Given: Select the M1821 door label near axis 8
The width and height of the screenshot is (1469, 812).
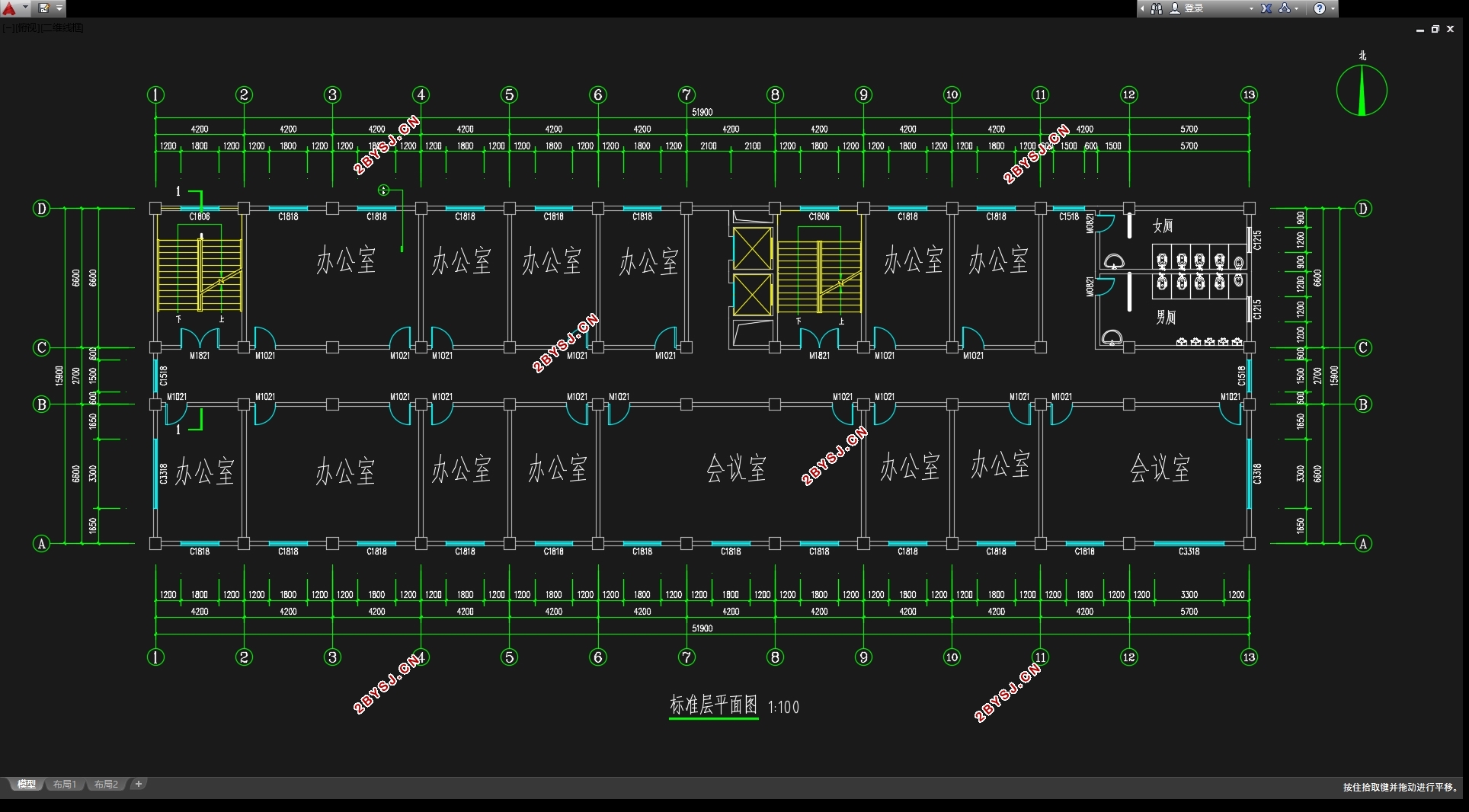Looking at the screenshot, I should click(x=819, y=356).
